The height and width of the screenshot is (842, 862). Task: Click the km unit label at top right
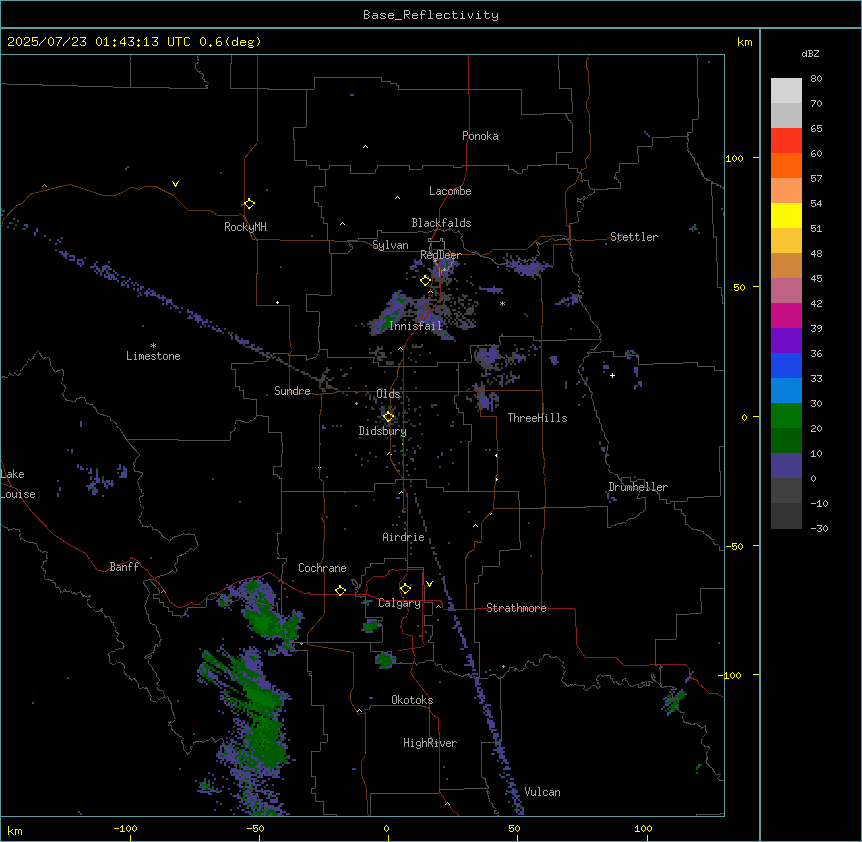click(x=744, y=42)
